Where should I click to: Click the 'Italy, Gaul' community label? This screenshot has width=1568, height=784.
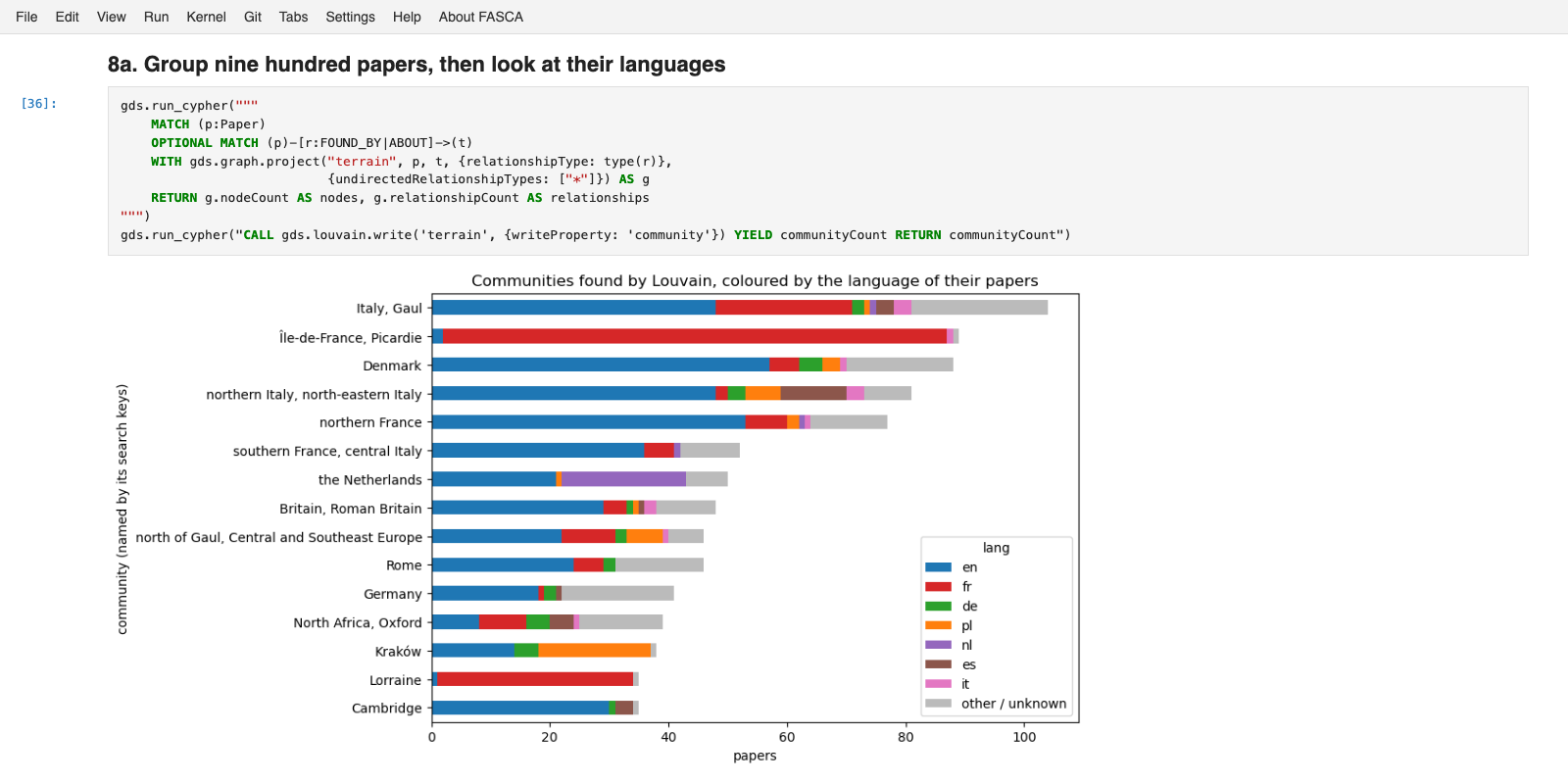click(389, 308)
